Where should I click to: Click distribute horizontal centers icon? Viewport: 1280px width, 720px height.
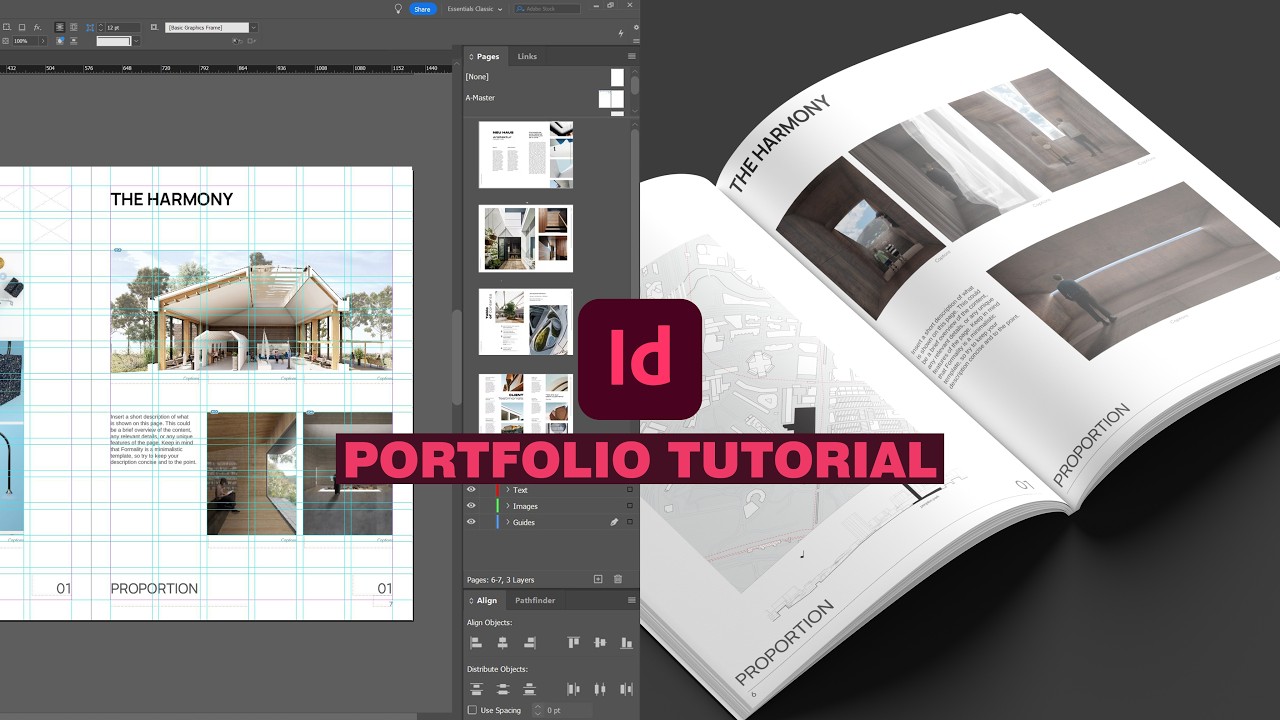[600, 689]
